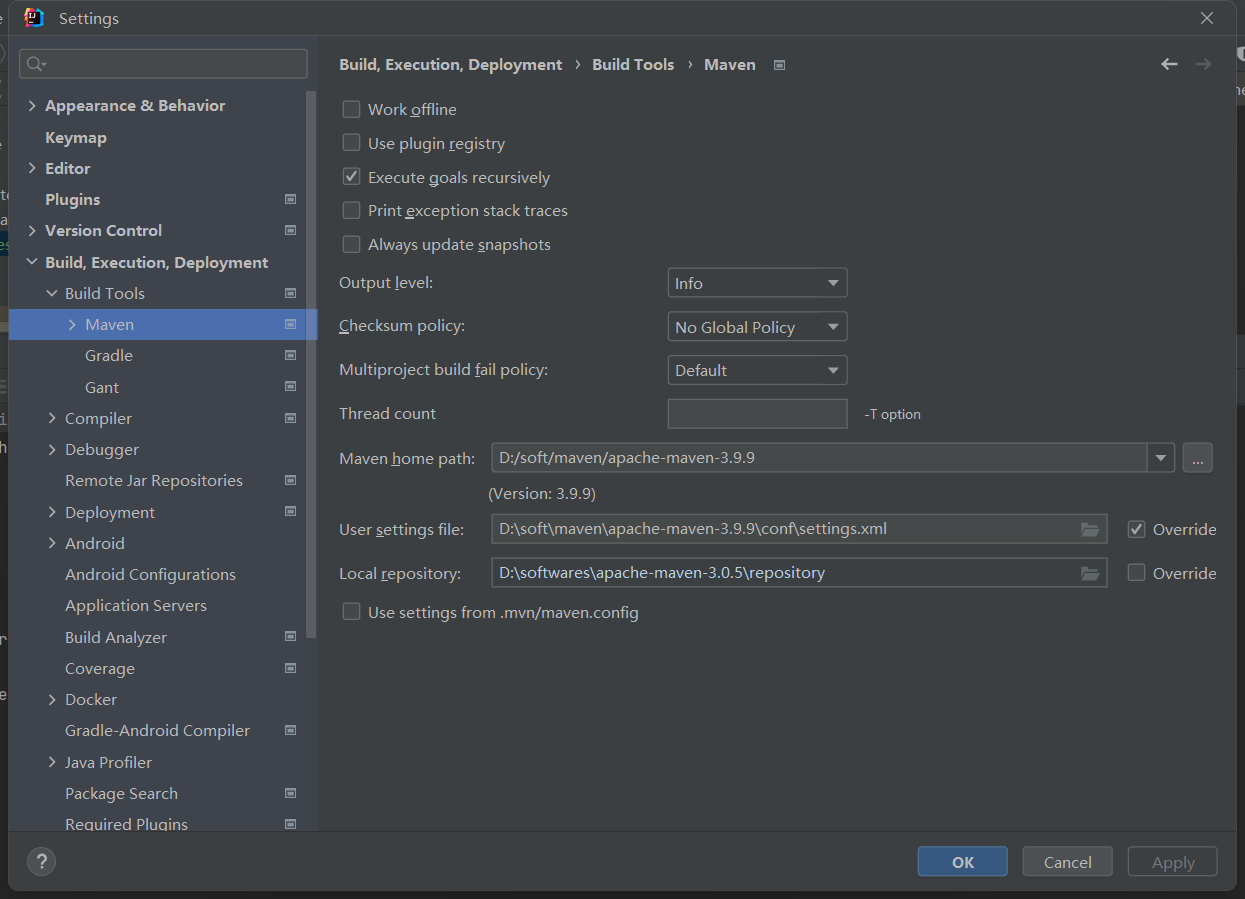Viewport: 1245px width, 899px height.
Task: Enable Use settings from .mvn/maven.config
Action: tap(351, 612)
